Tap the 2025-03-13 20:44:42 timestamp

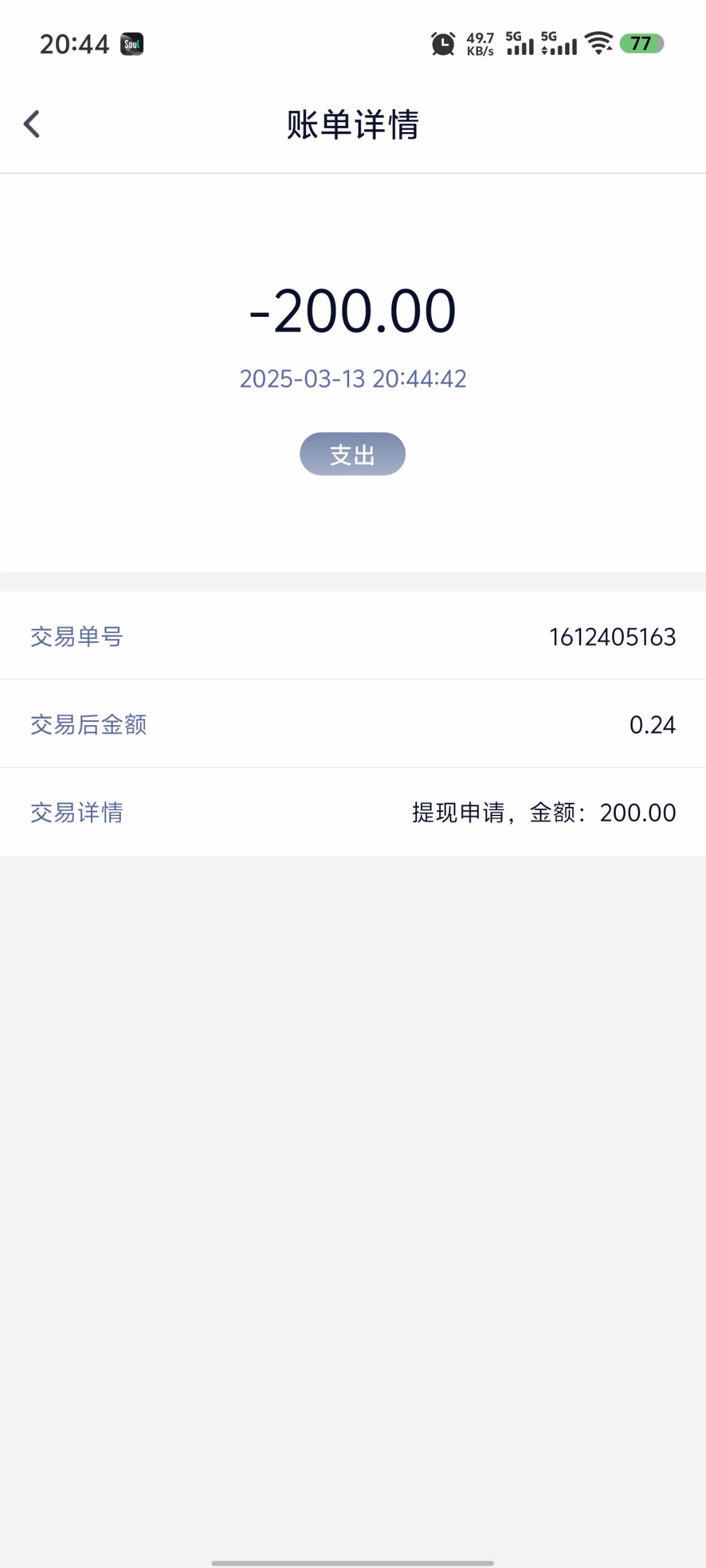tap(353, 379)
